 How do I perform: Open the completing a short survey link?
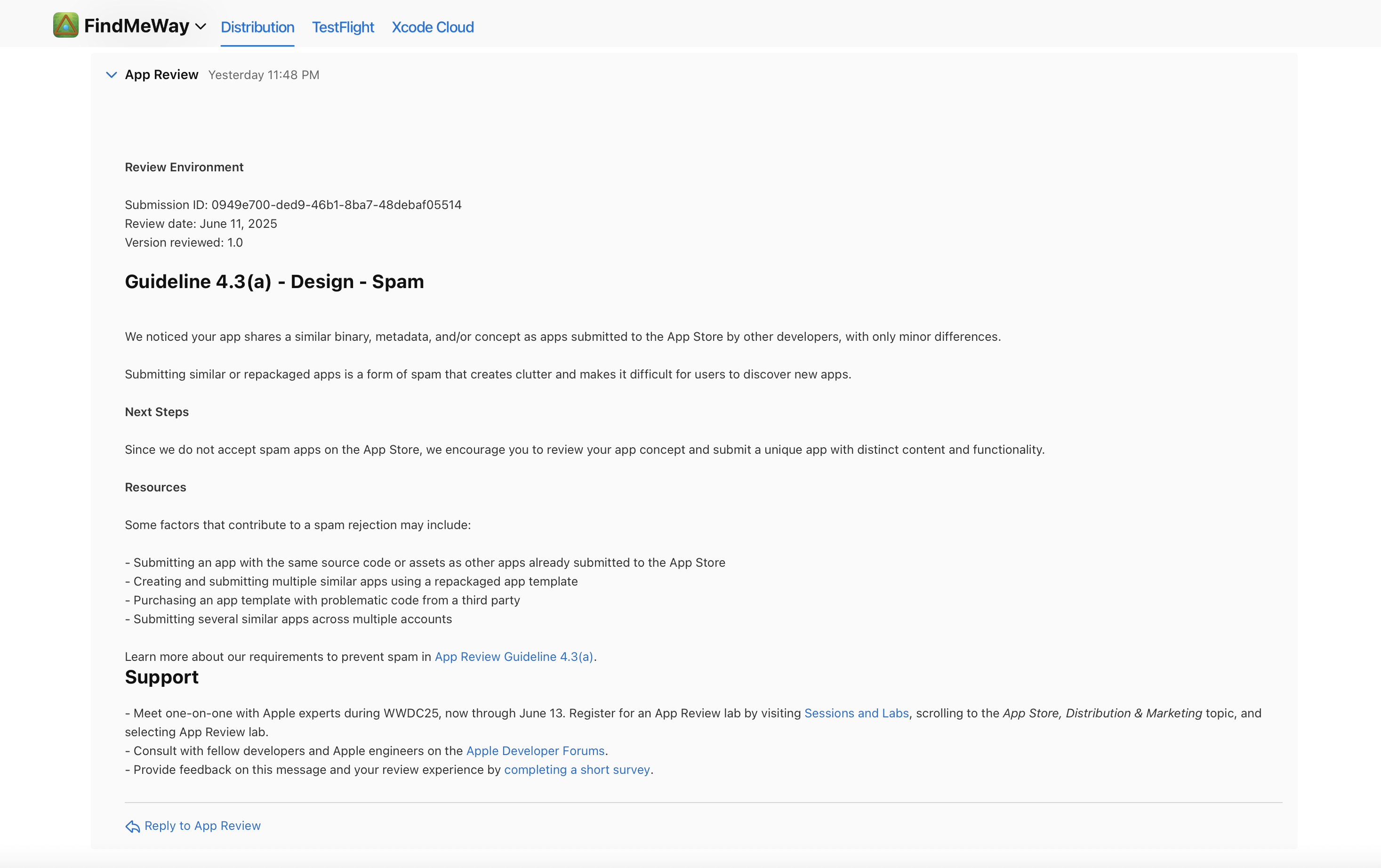577,770
